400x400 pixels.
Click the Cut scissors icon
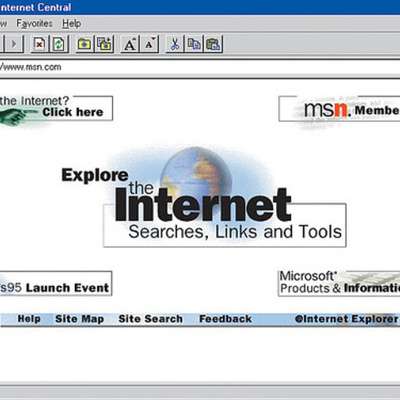click(x=175, y=44)
